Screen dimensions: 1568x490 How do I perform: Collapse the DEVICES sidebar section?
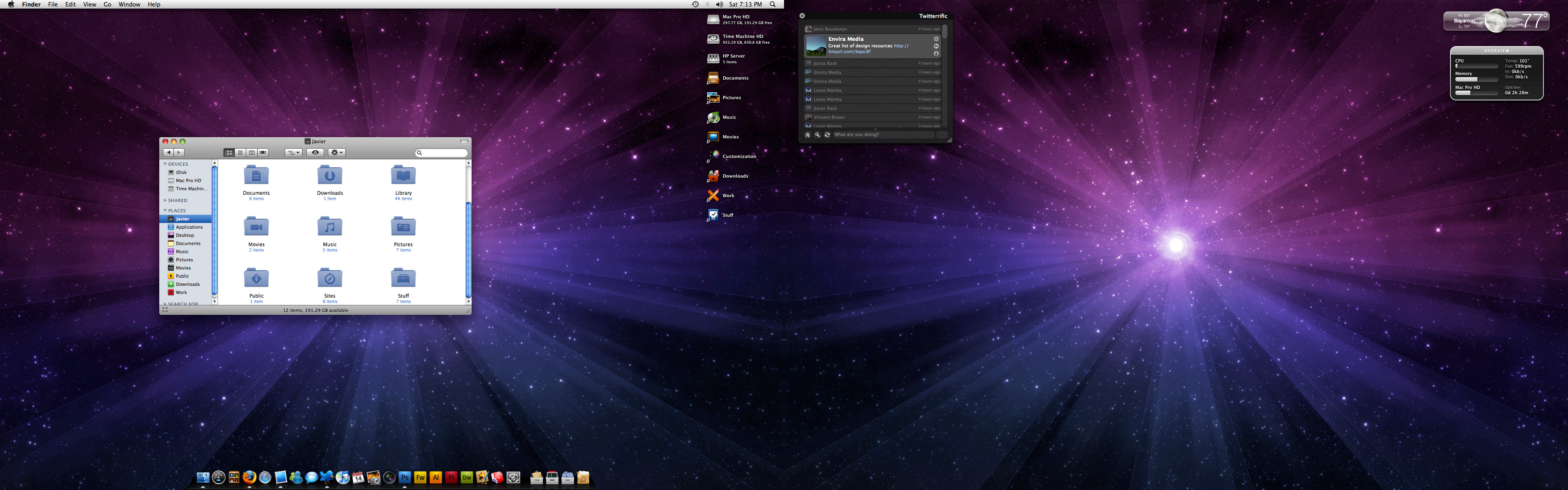click(x=165, y=164)
